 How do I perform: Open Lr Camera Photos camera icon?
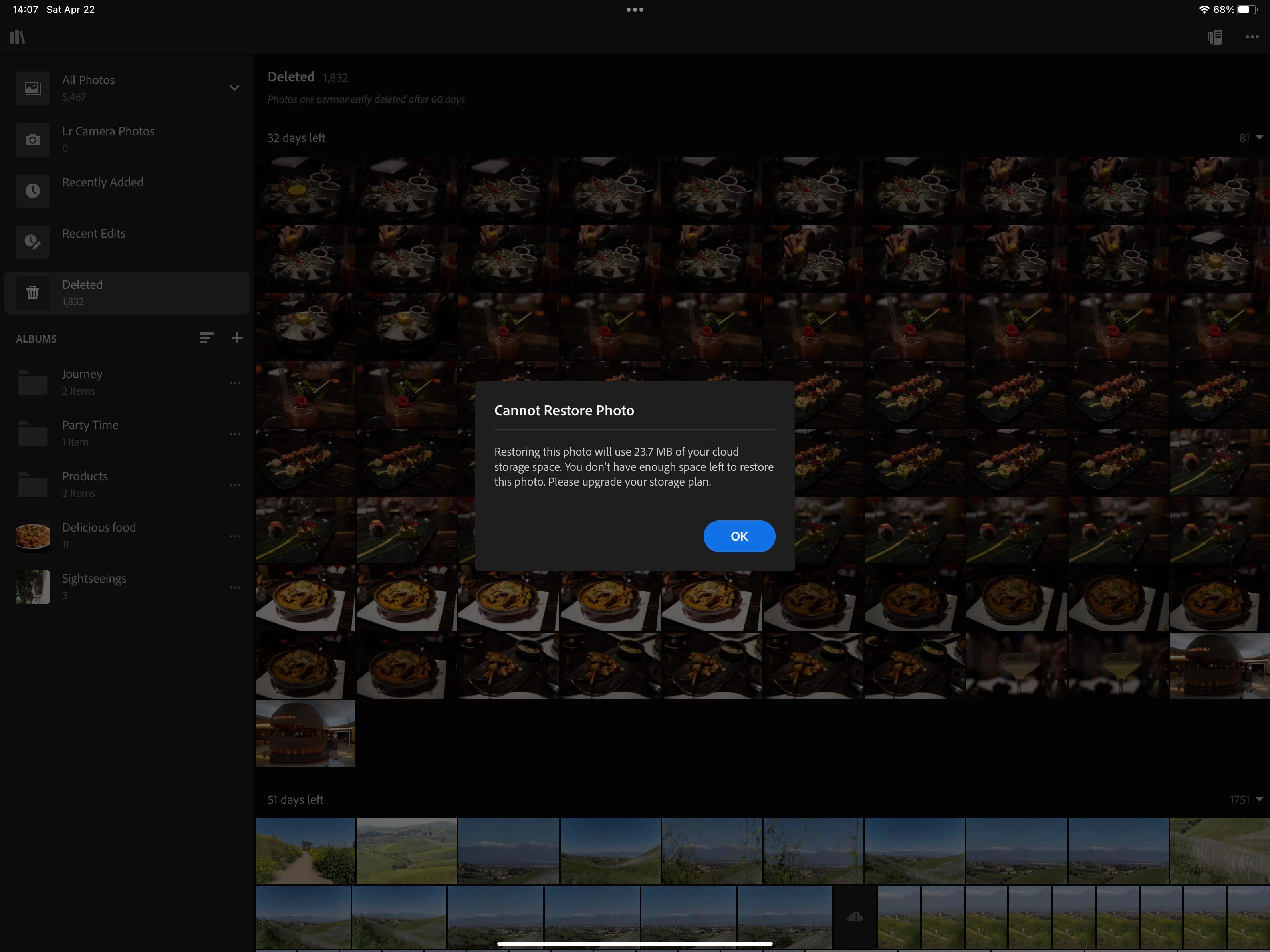(33, 139)
